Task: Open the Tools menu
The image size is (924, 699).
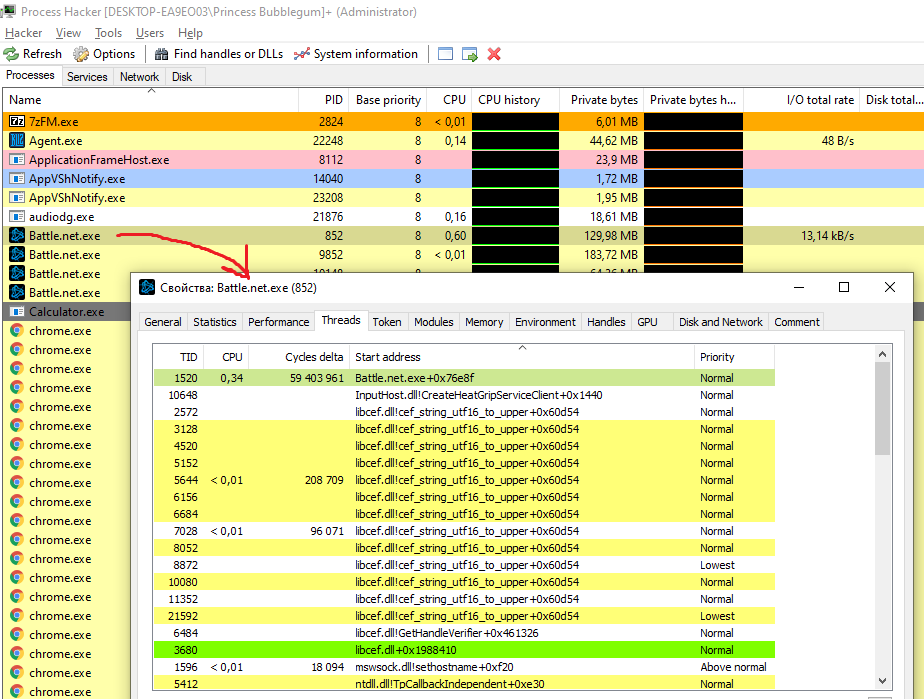Action: coord(108,33)
